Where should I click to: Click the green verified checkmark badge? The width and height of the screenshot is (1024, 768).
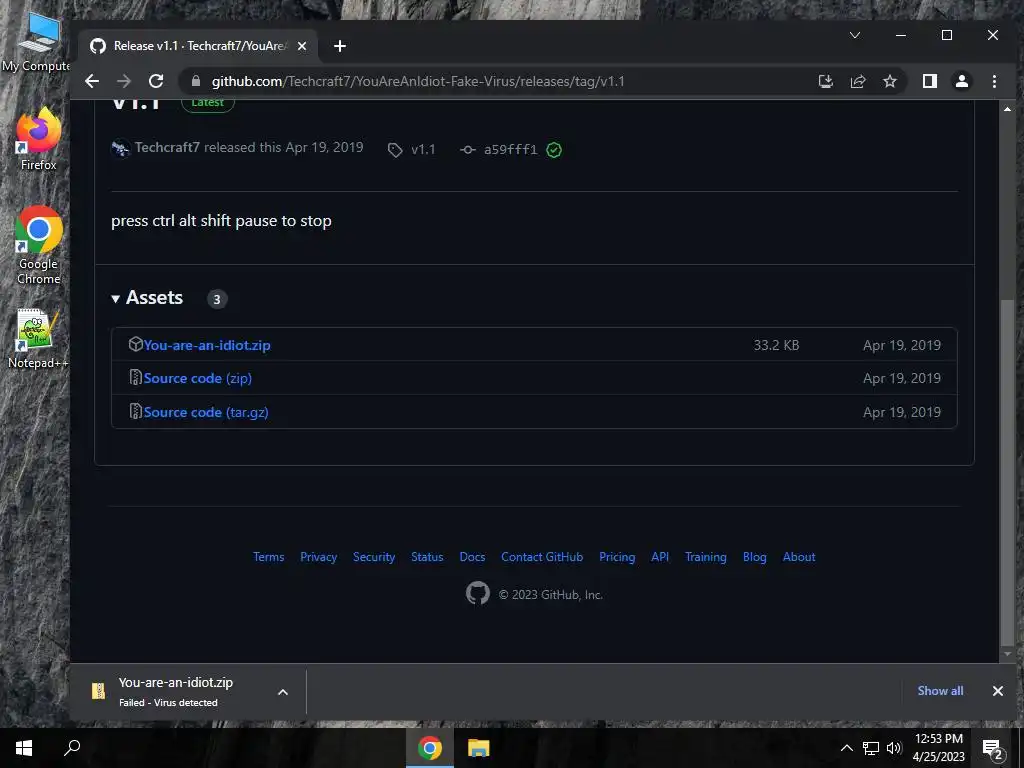(x=554, y=150)
